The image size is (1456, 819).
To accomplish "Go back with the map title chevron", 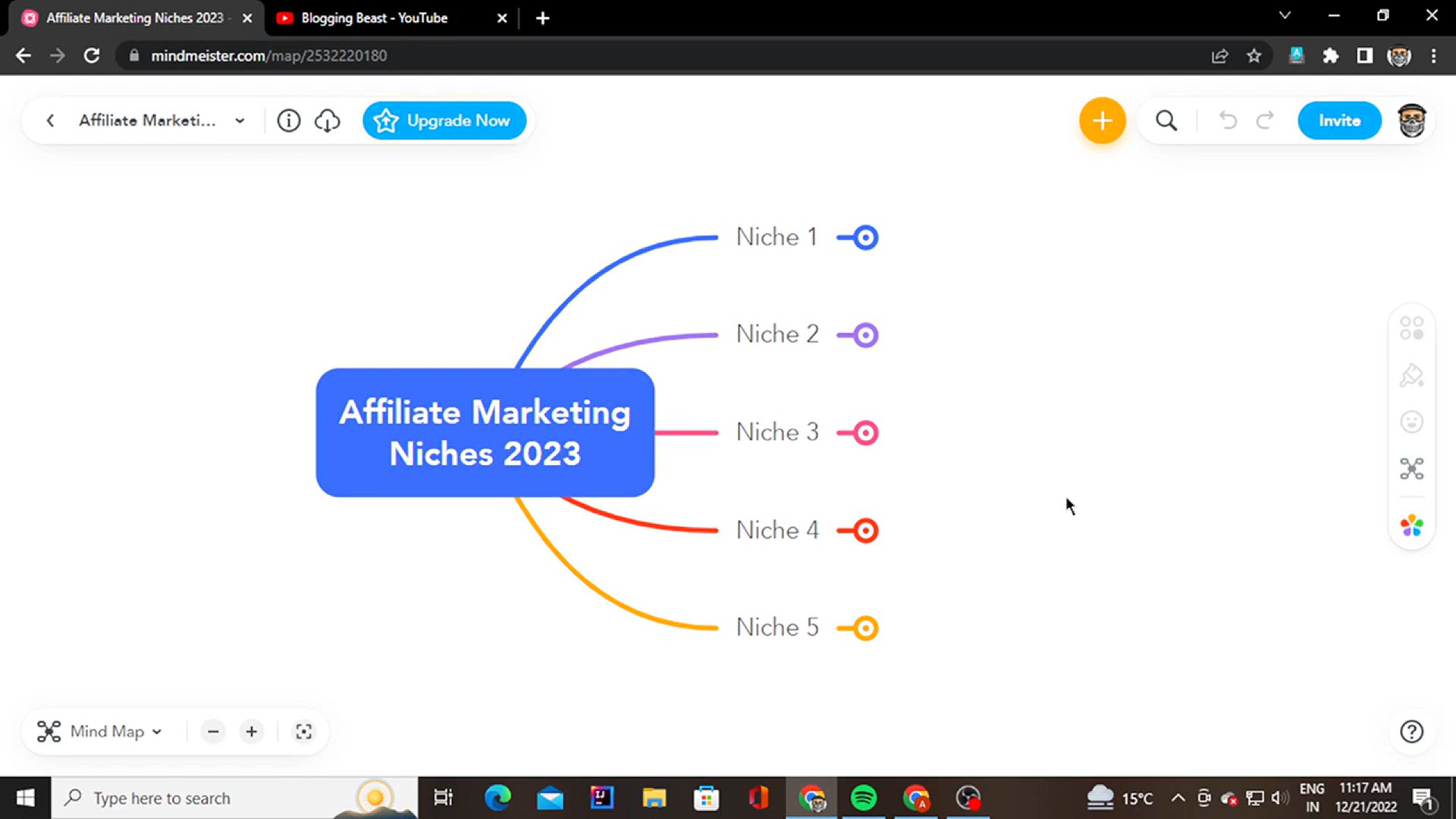I will coord(50,121).
